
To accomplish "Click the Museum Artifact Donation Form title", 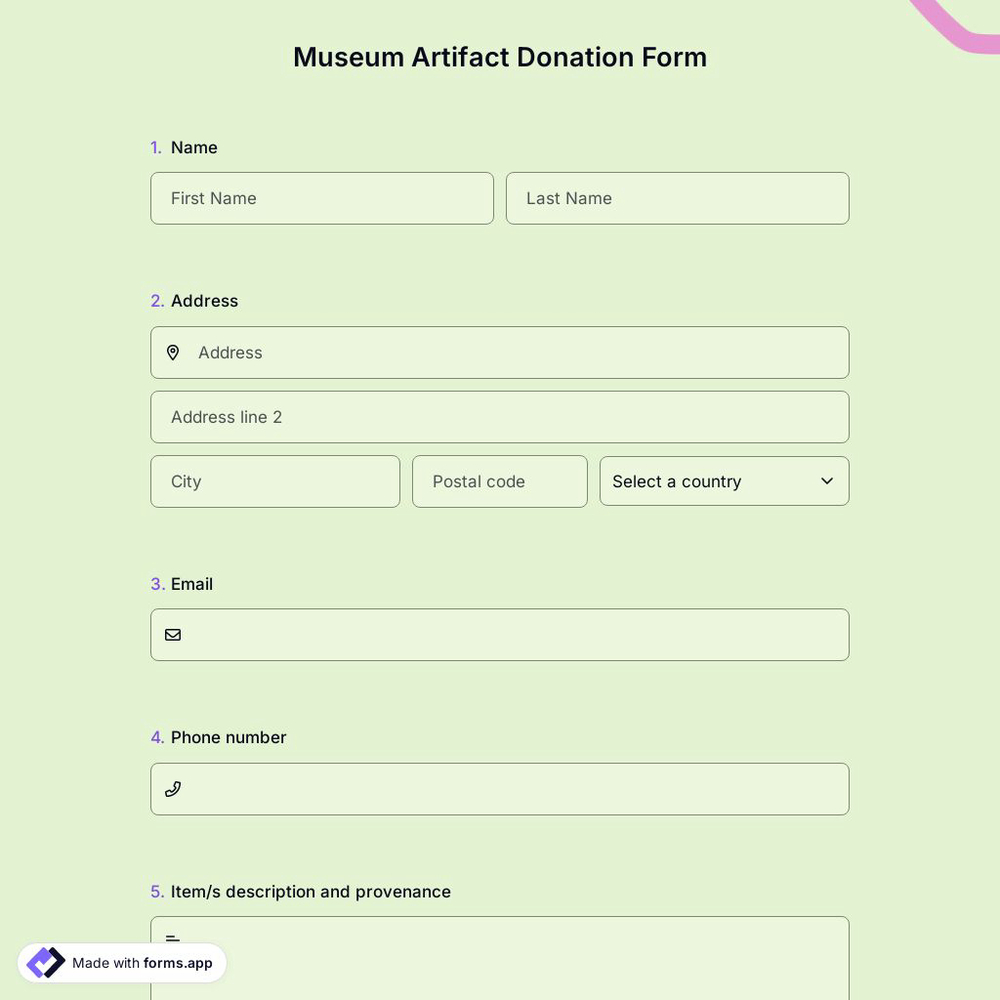I will coord(500,57).
